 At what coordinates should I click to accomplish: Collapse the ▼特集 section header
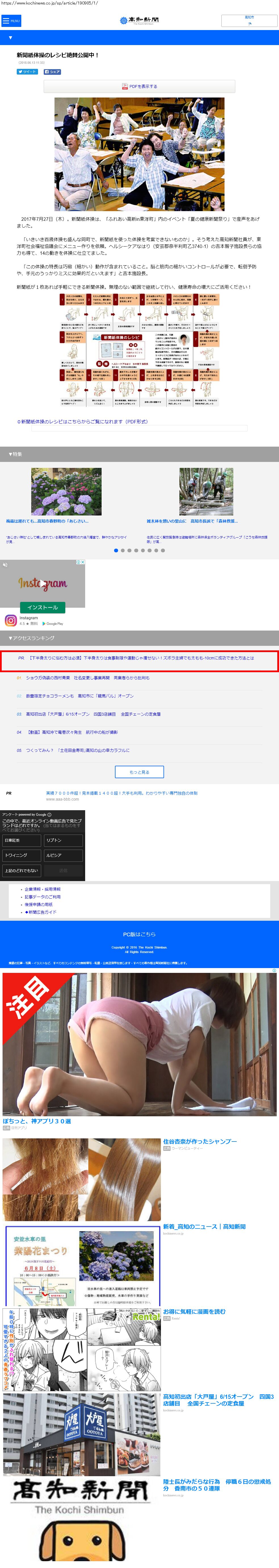coord(140,454)
